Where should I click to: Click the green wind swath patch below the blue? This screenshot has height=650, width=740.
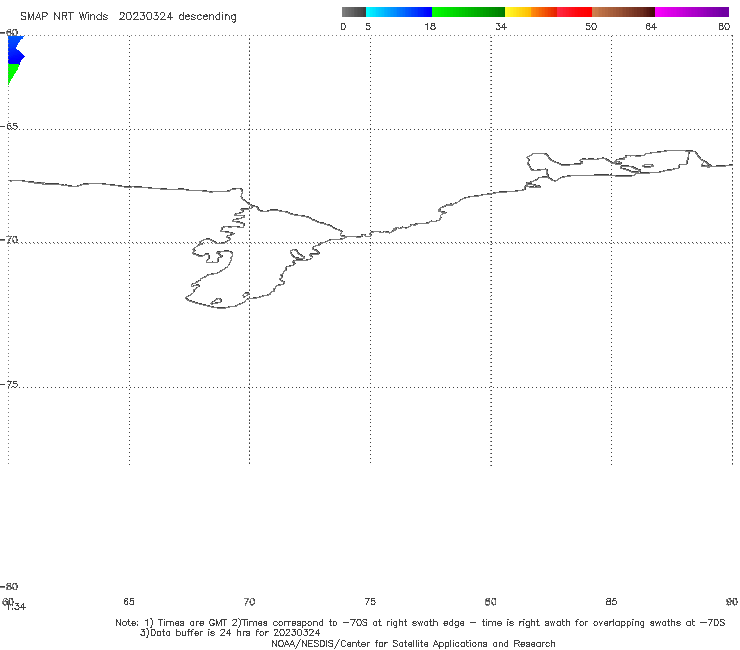13,73
